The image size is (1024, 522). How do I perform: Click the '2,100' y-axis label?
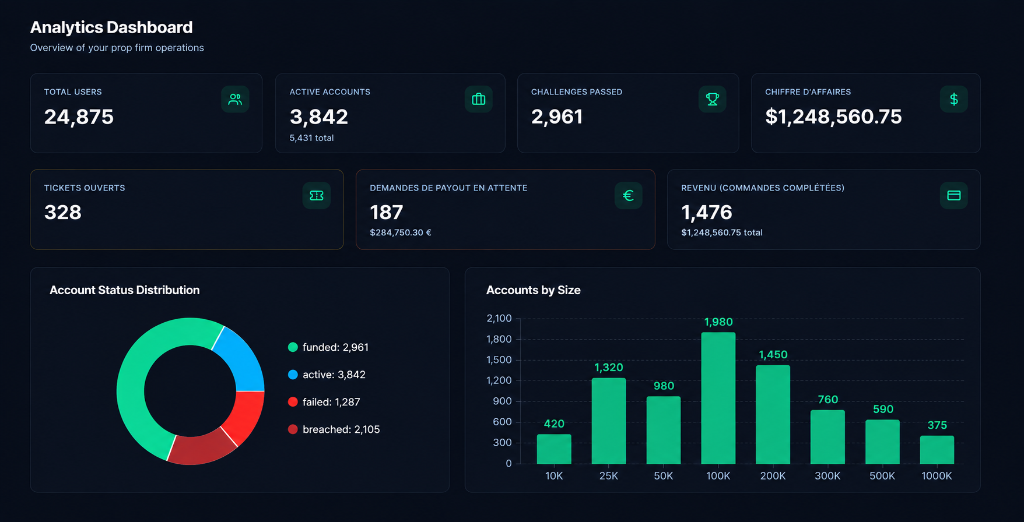500,319
